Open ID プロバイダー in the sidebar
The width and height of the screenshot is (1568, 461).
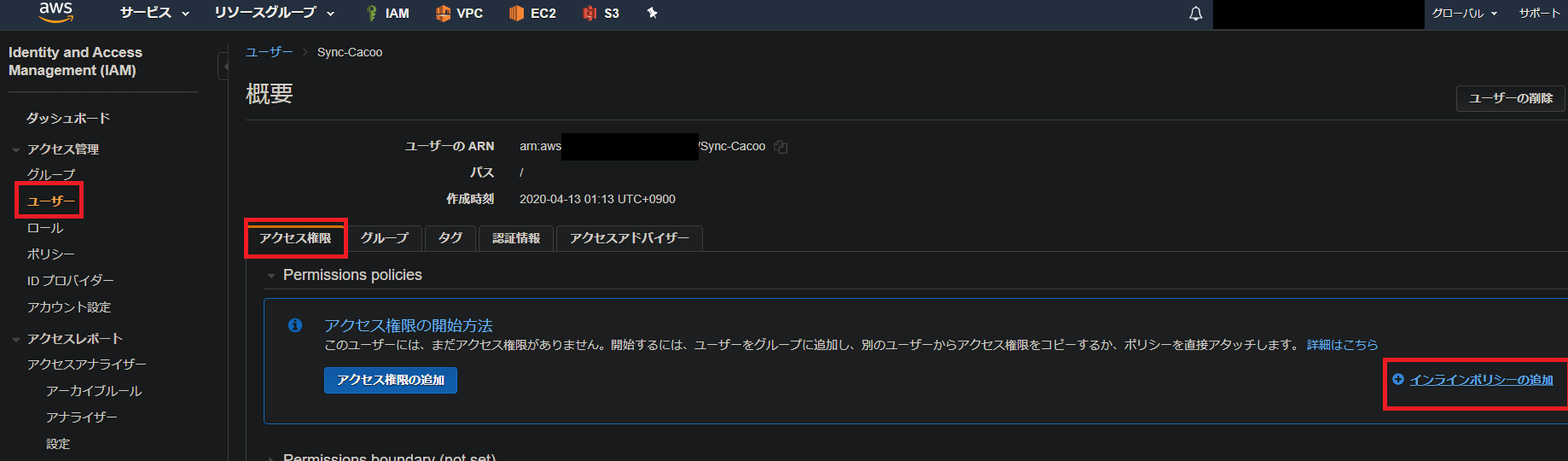70,281
